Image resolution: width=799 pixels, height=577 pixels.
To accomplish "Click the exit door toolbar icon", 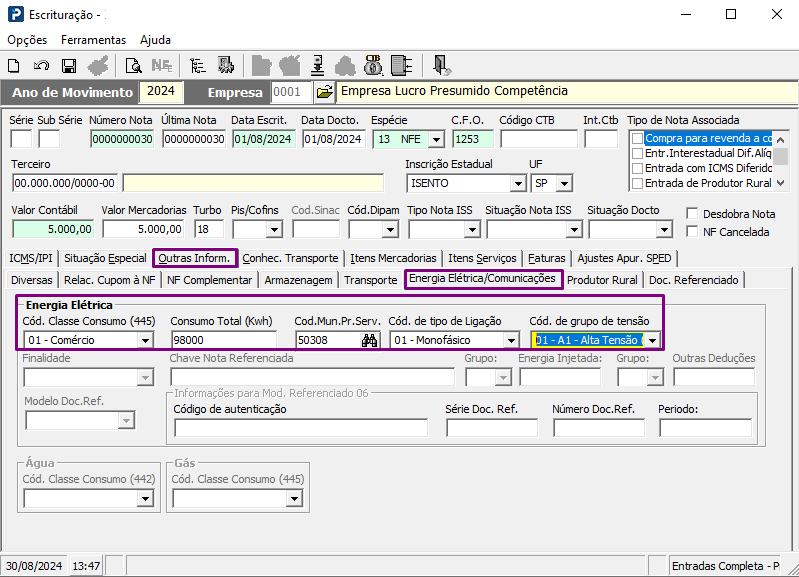I will click(x=441, y=66).
